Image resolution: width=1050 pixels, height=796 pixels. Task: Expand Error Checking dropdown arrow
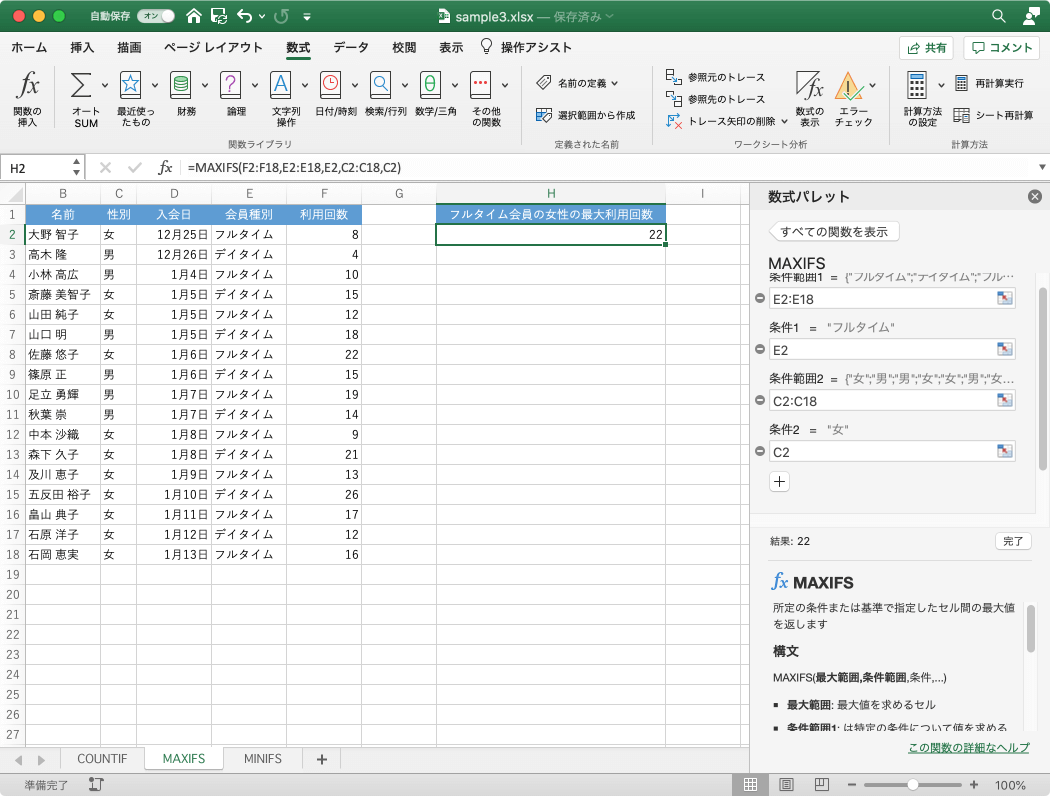[x=873, y=85]
